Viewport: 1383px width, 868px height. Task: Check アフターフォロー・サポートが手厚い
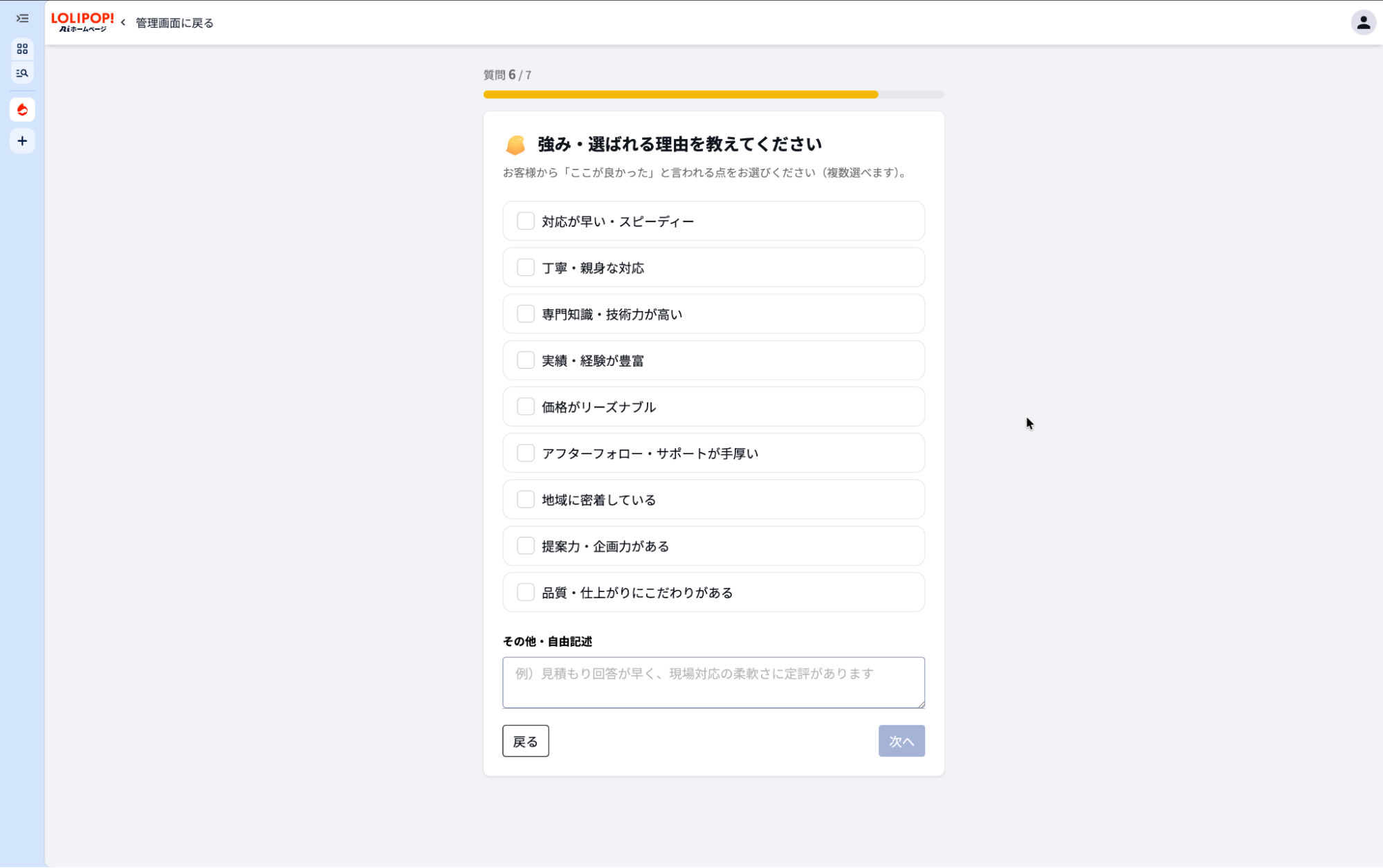pos(713,453)
